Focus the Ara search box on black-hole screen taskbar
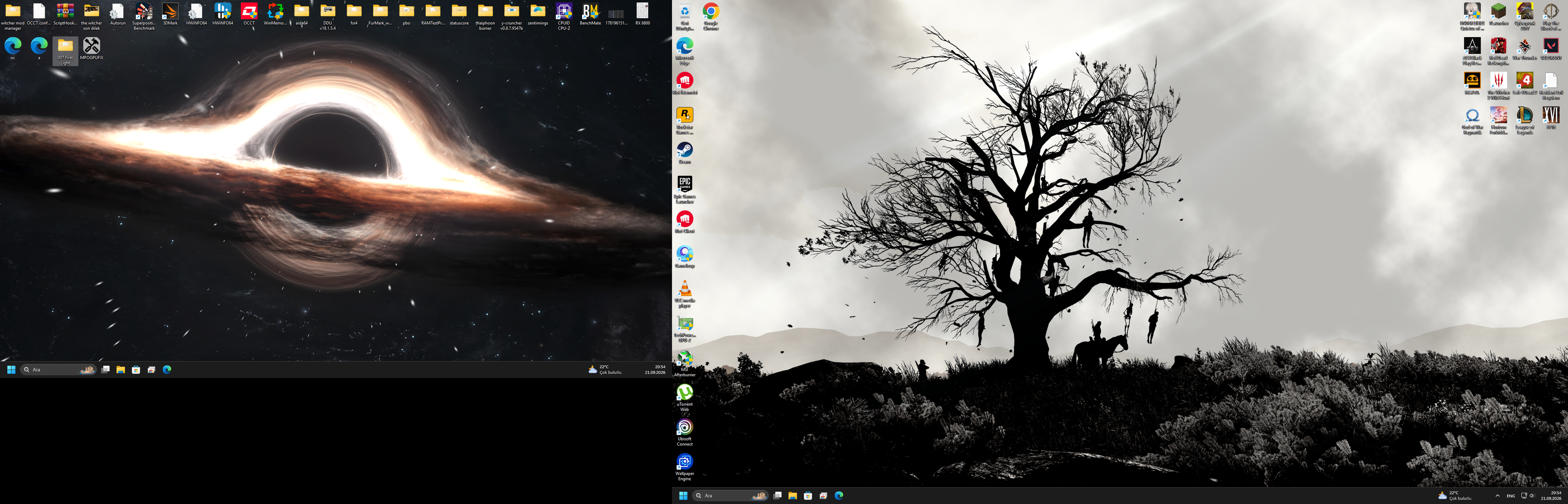The width and height of the screenshot is (1568, 504). tap(58, 369)
